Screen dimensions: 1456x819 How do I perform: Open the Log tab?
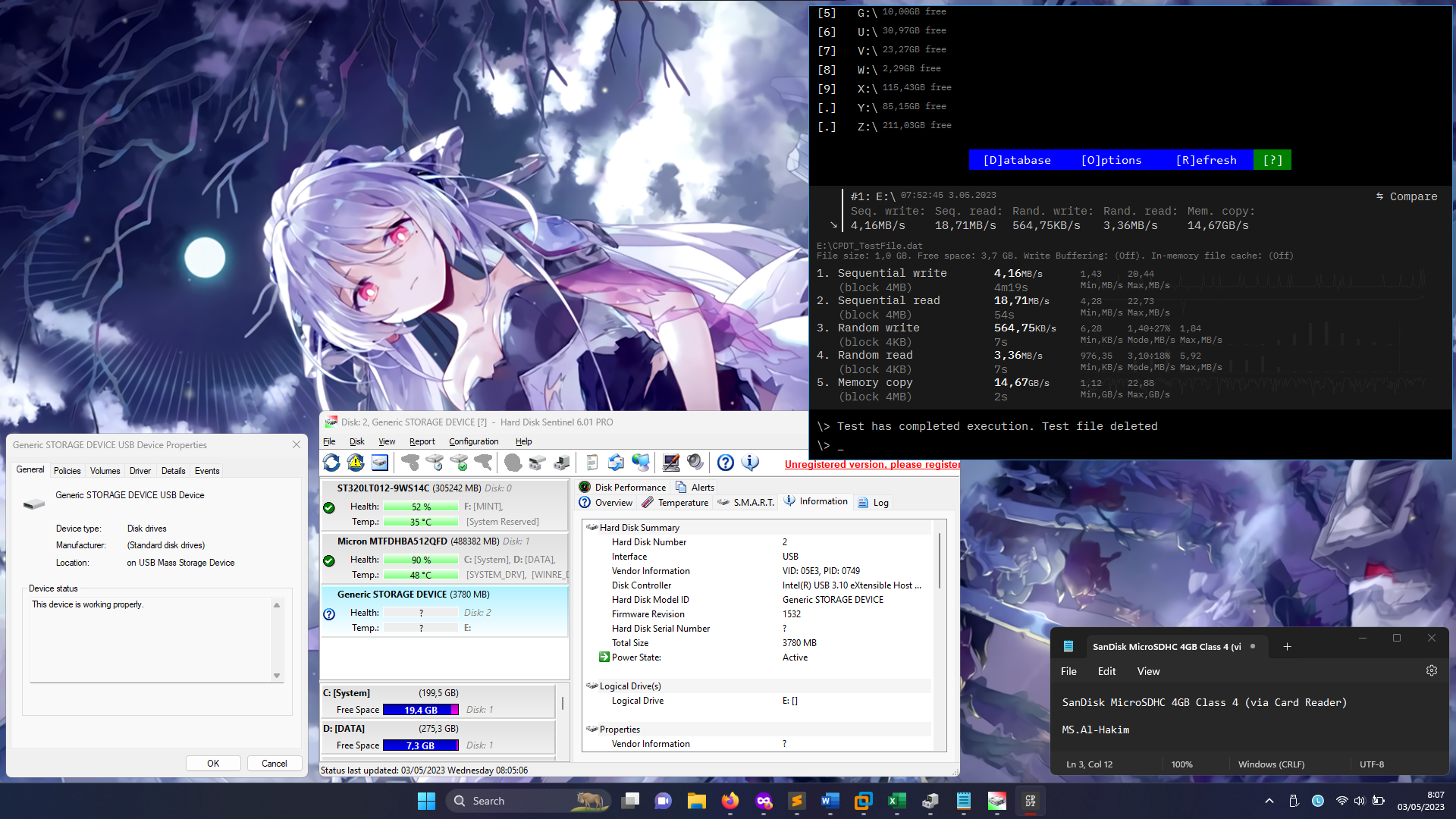pos(874,502)
